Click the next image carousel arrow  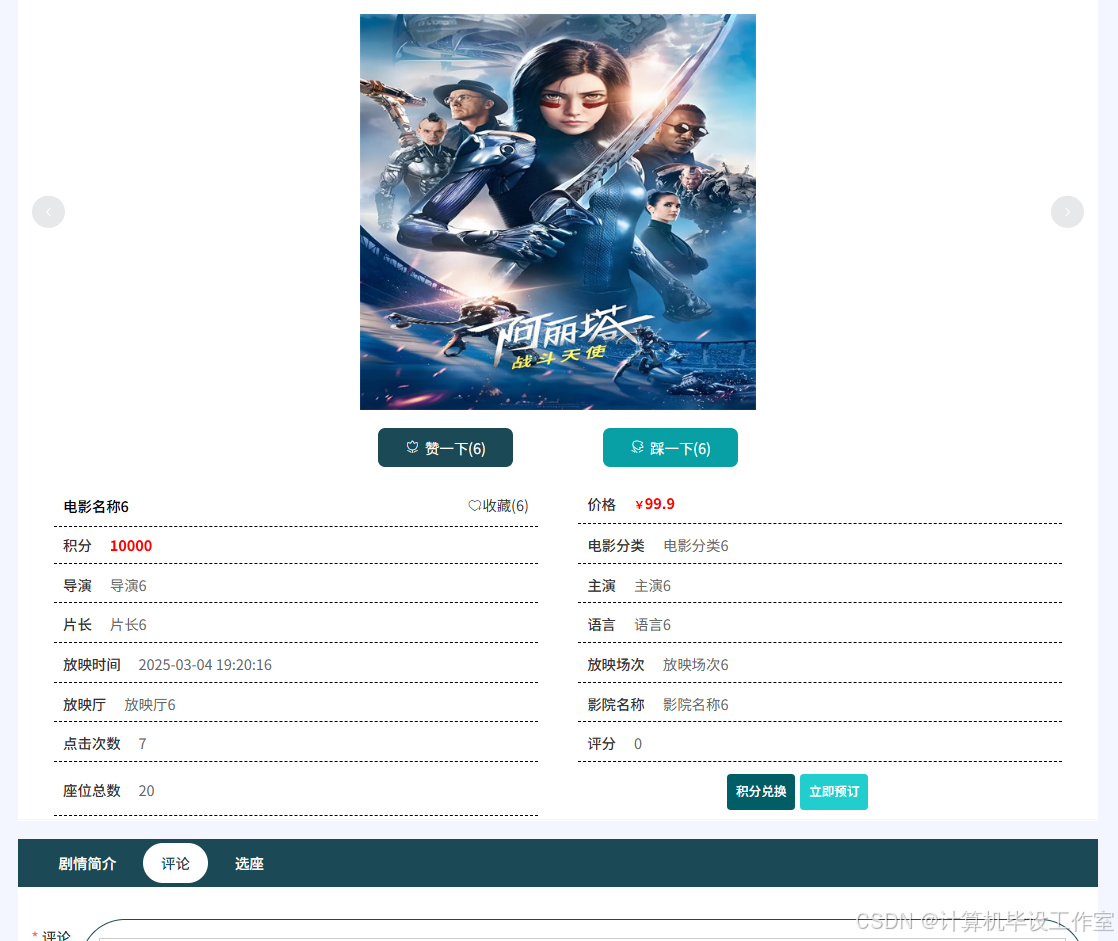1067,212
